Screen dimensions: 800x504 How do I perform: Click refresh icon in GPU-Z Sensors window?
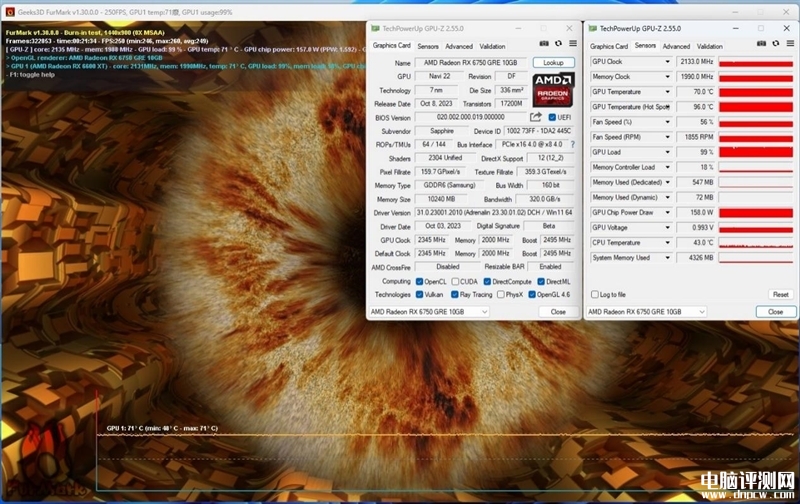tap(776, 44)
